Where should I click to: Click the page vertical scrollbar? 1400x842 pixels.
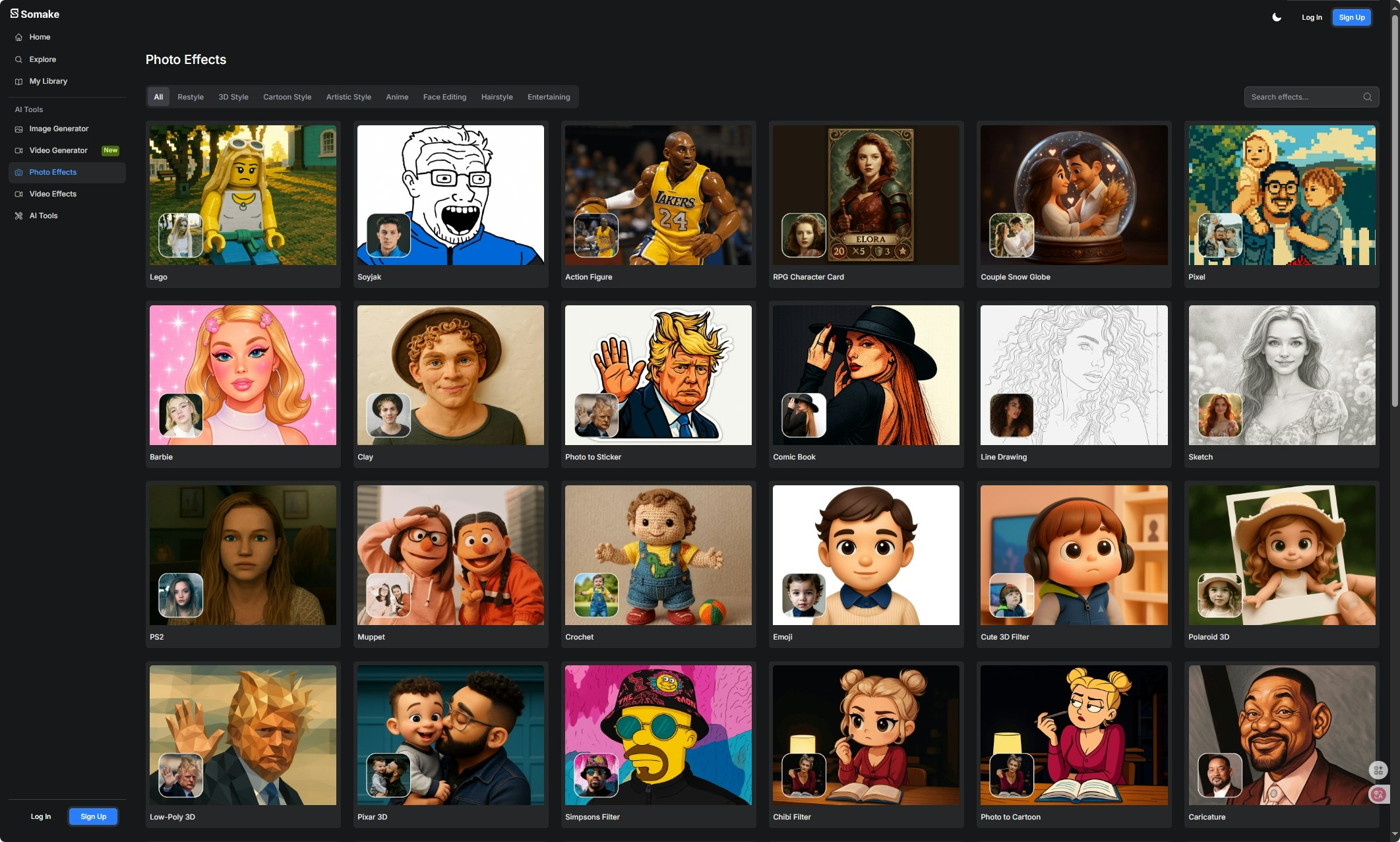coord(1395,211)
